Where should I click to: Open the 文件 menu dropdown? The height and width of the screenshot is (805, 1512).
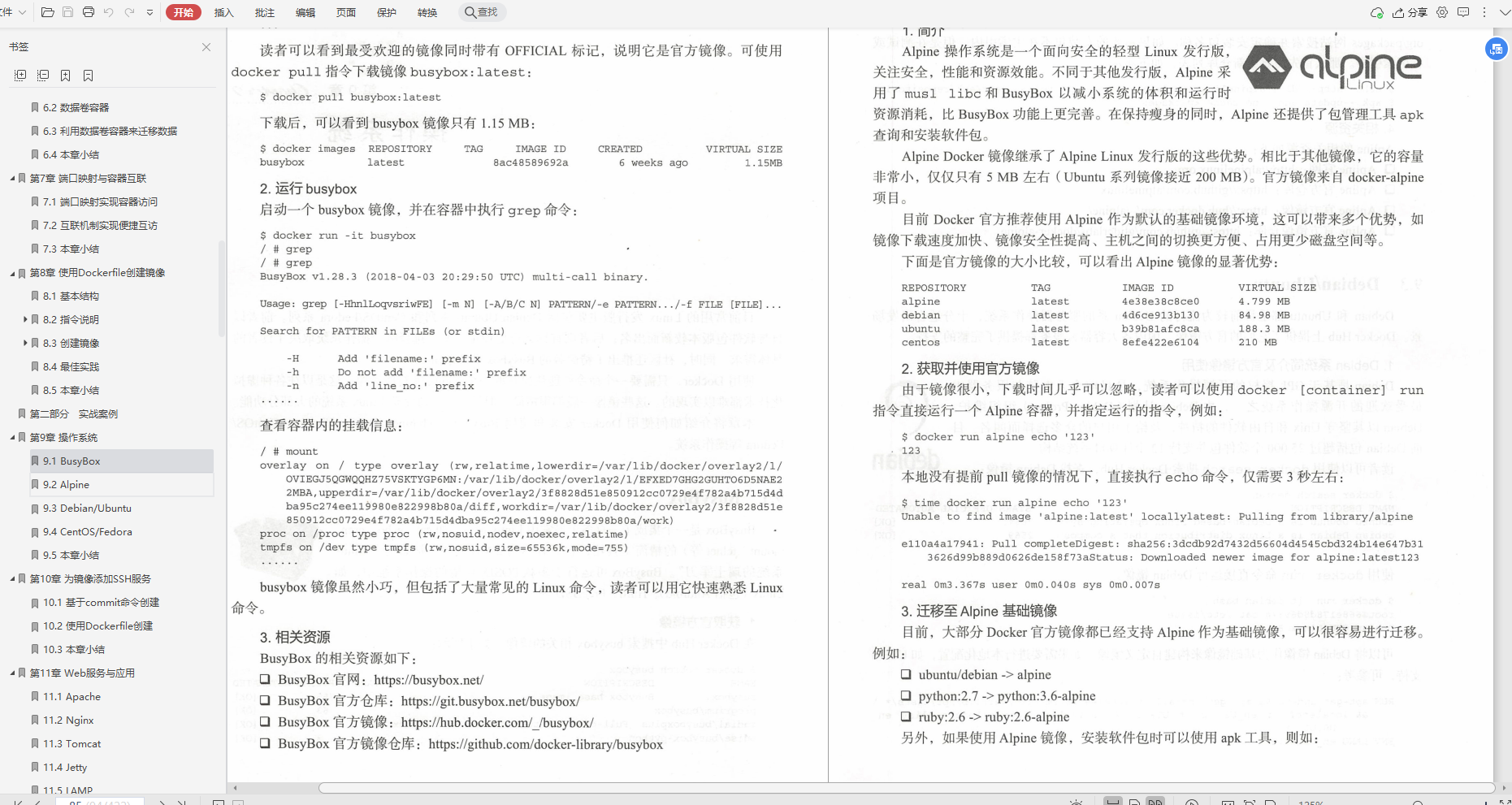click(x=15, y=12)
